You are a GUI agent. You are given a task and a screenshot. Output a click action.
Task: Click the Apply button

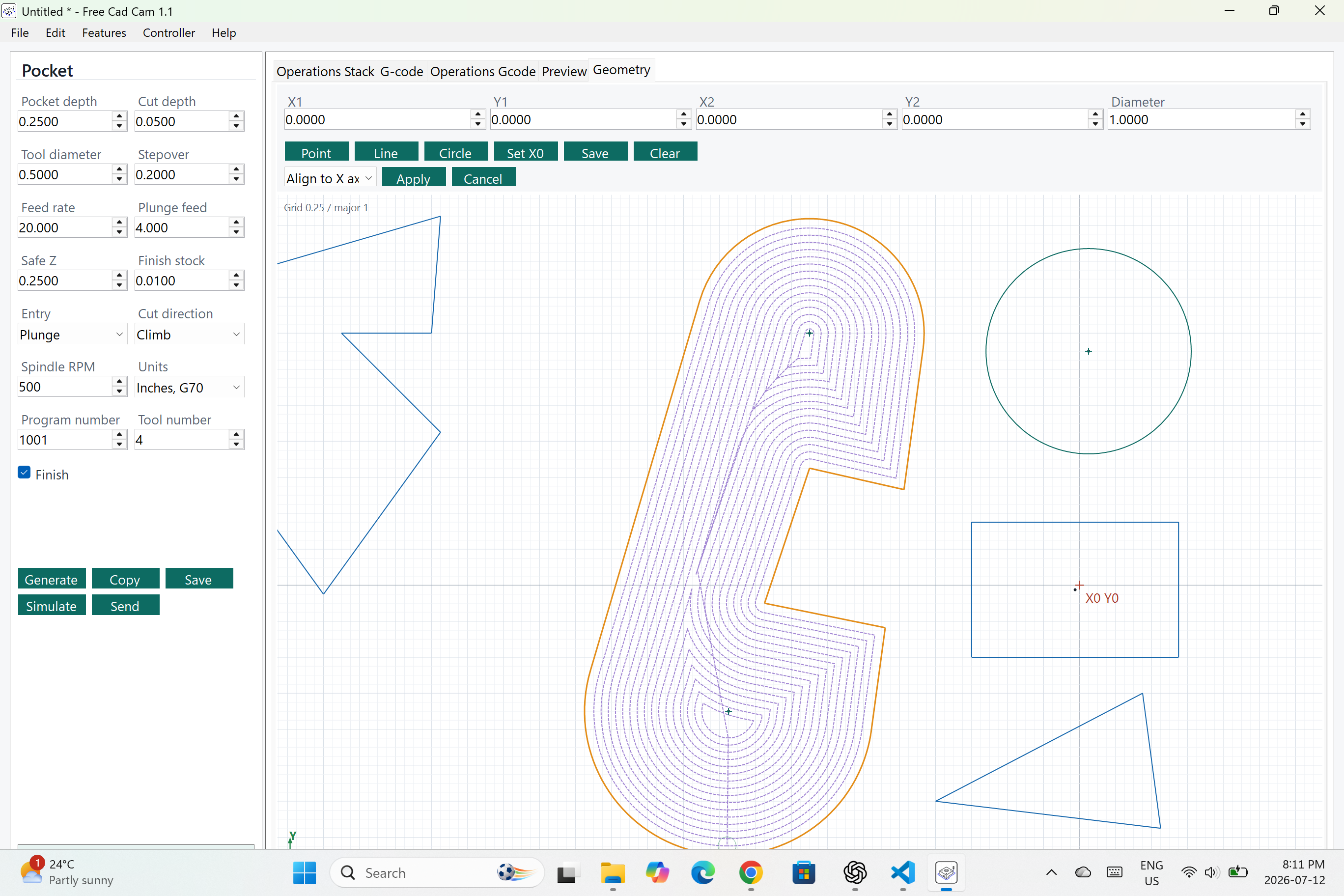[414, 178]
